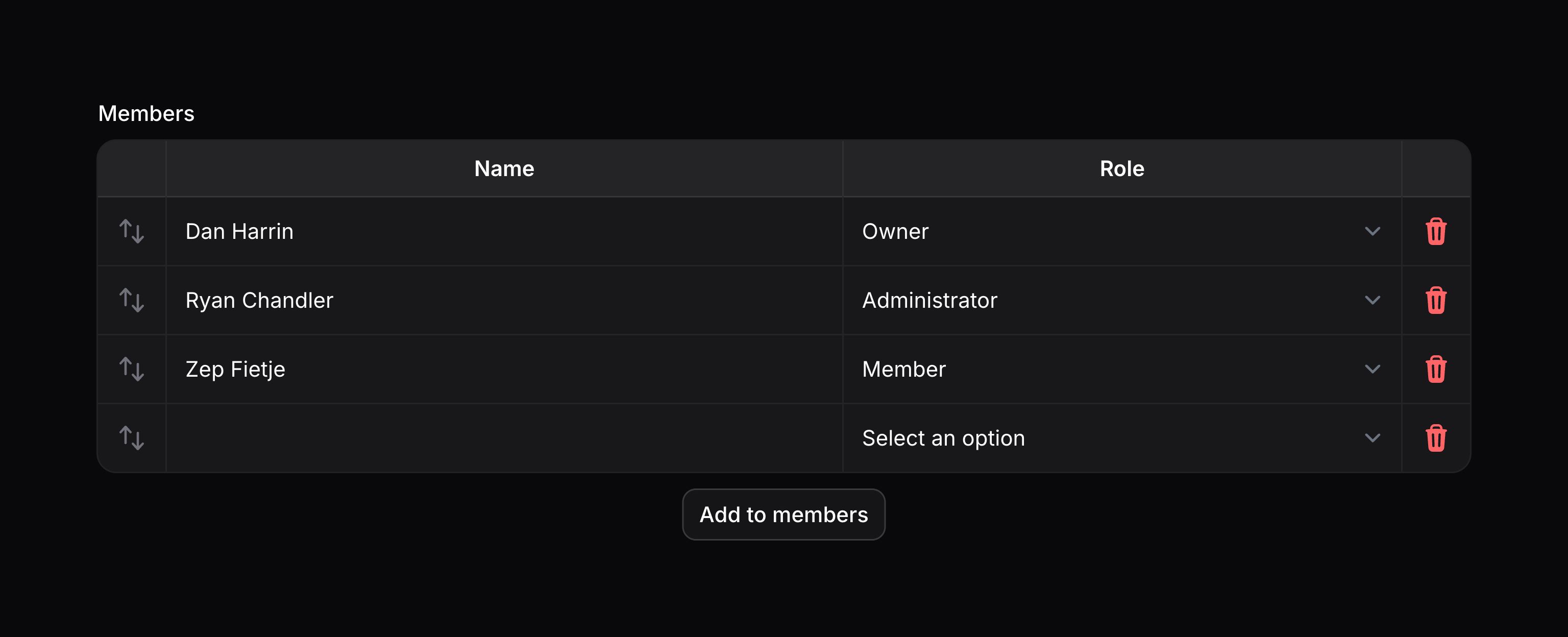The image size is (1568, 637).
Task: Click the Members section label
Action: click(x=146, y=114)
